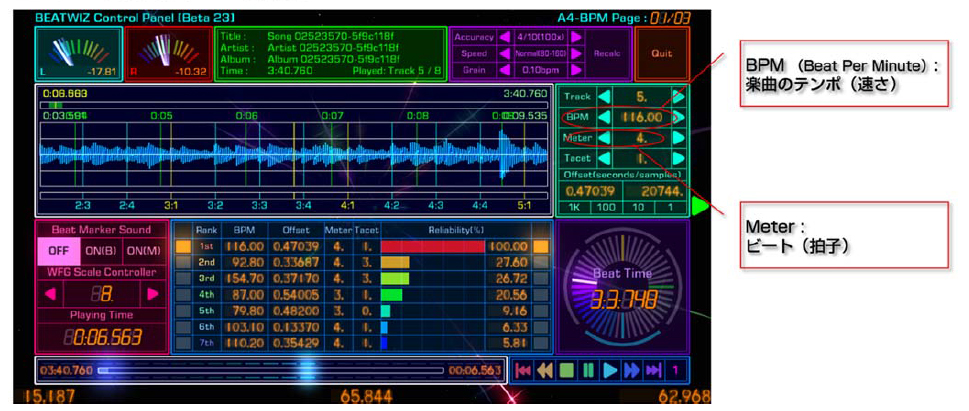Click the scroll bar beneath the waveform
This screenshot has height=411, width=969.
(294, 195)
